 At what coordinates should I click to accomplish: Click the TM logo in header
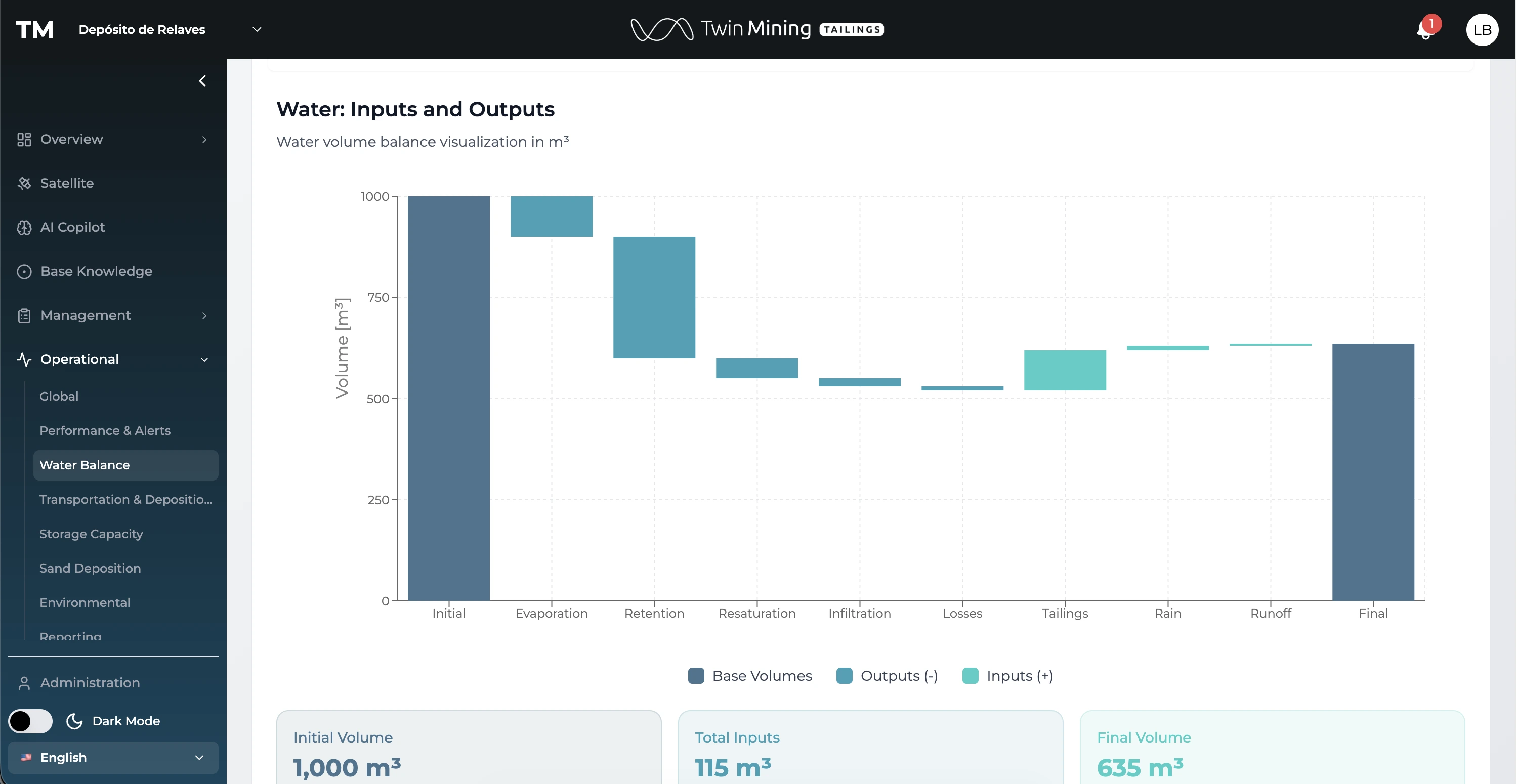click(x=35, y=30)
